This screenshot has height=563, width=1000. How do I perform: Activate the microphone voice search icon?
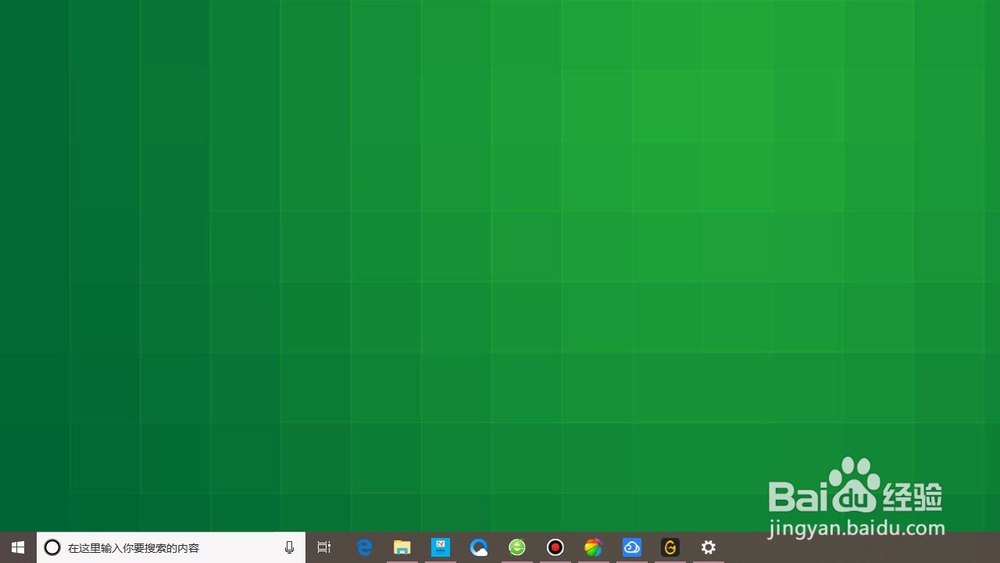(x=289, y=547)
